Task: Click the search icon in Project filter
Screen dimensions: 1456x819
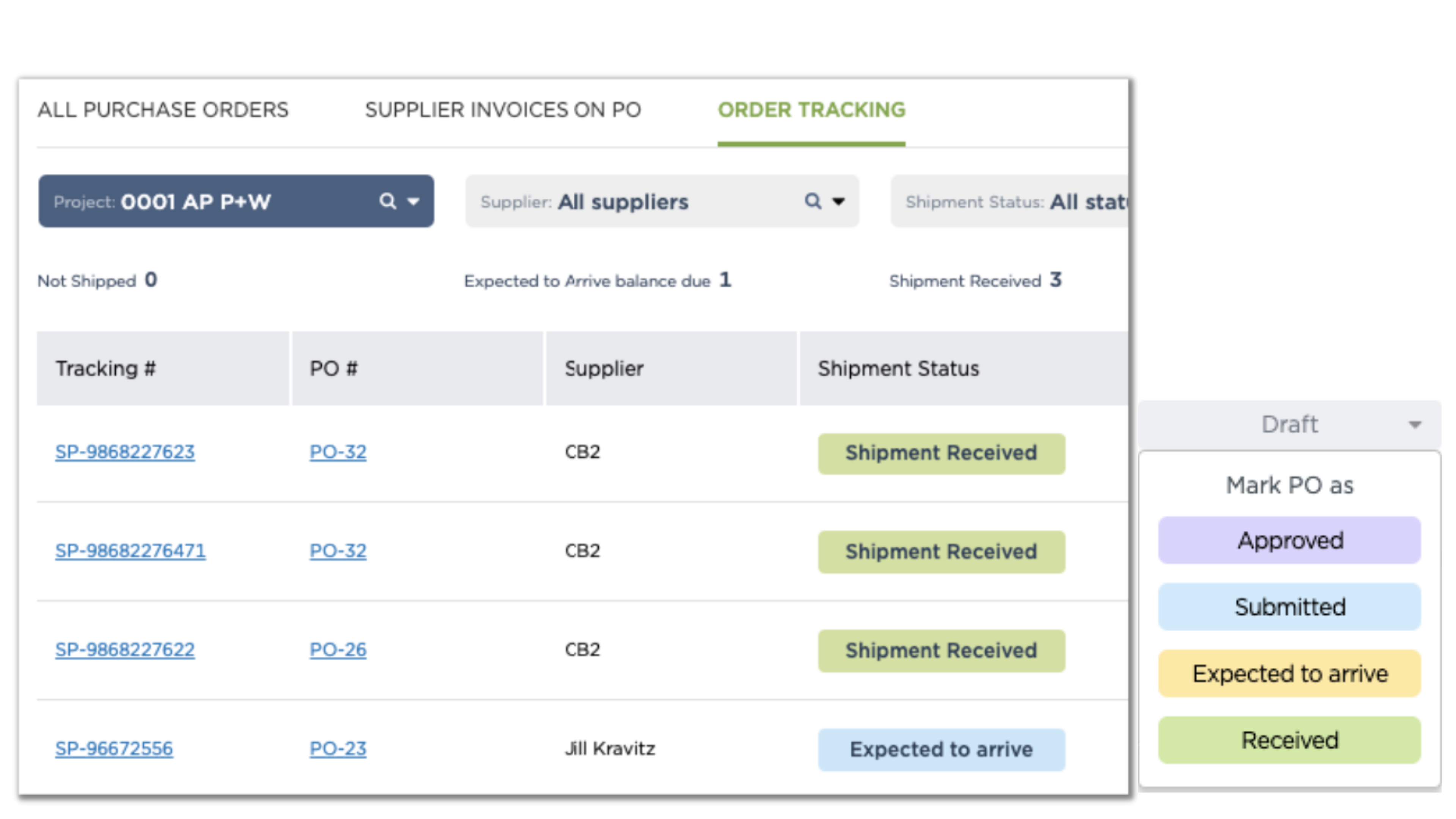Action: (x=388, y=201)
